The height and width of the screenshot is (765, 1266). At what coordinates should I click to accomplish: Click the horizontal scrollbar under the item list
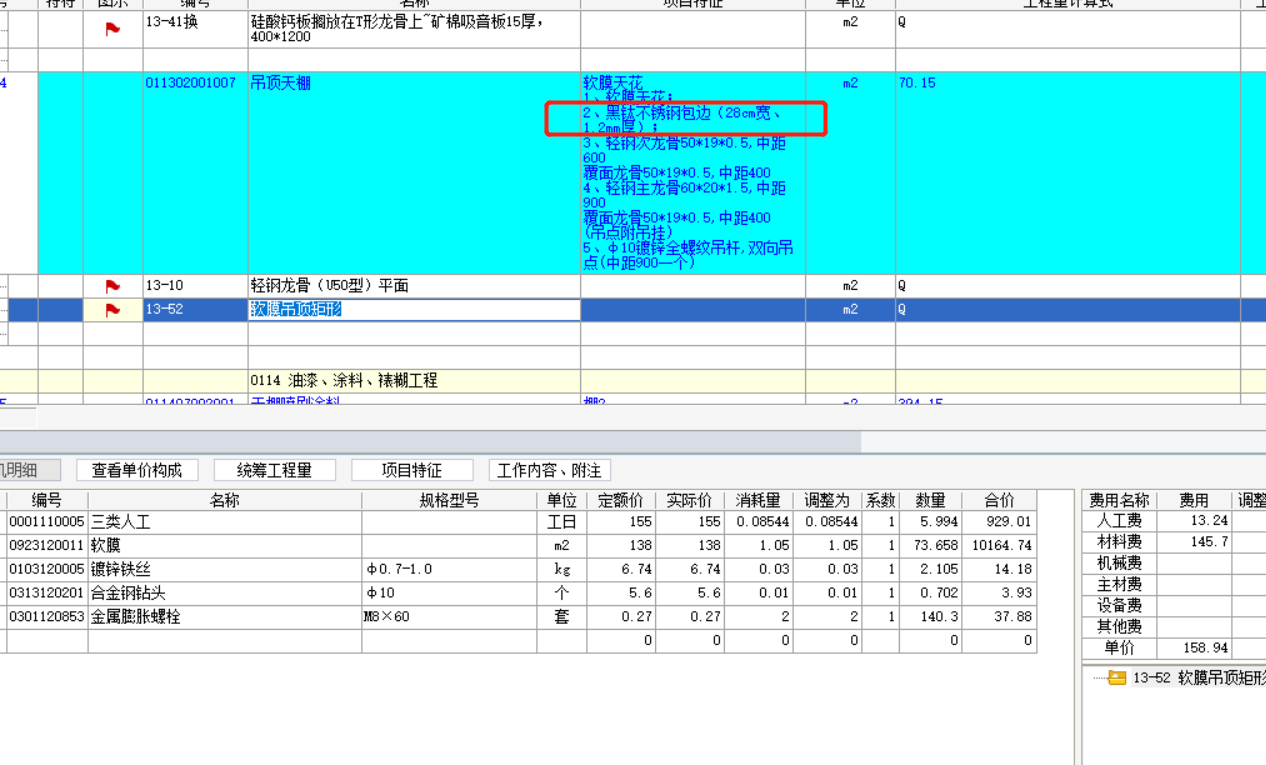coord(430,441)
